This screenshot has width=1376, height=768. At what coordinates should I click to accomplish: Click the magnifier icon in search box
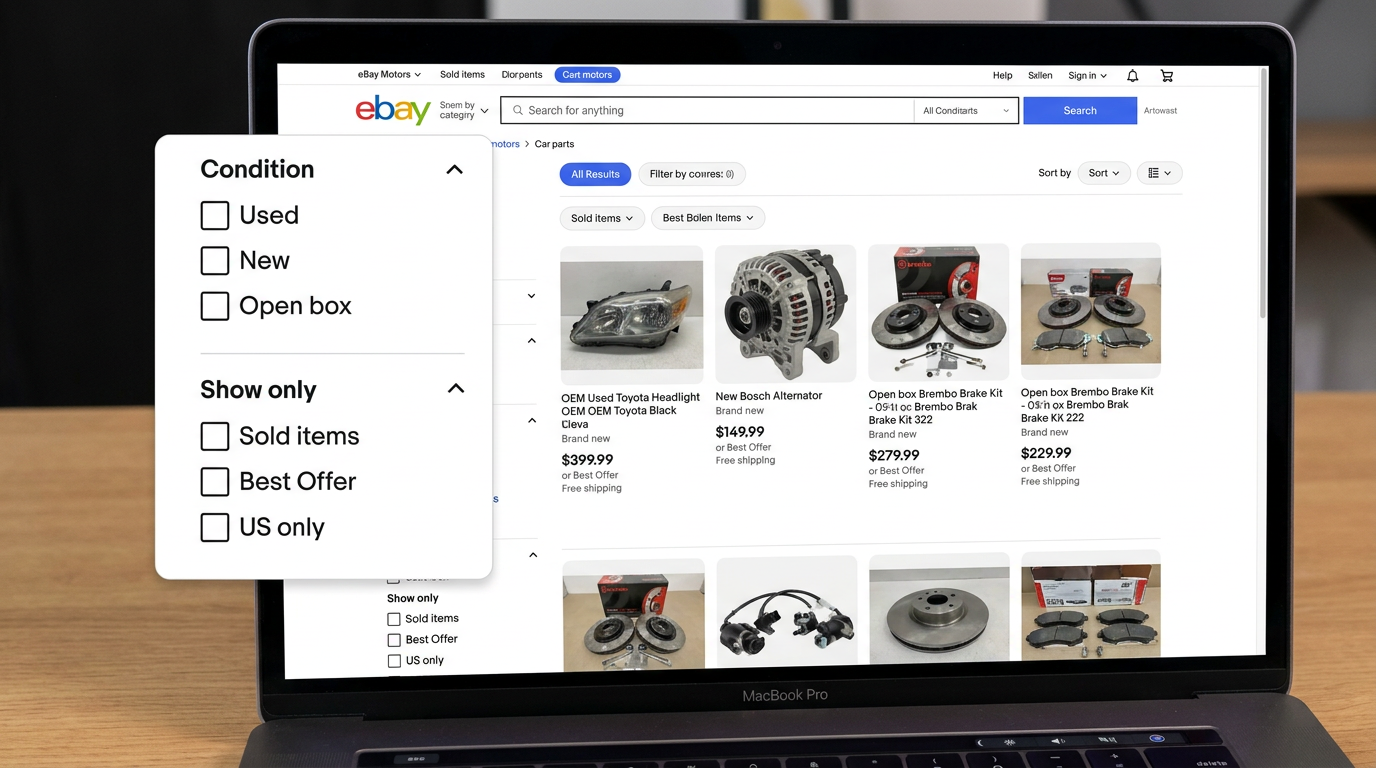(x=518, y=110)
